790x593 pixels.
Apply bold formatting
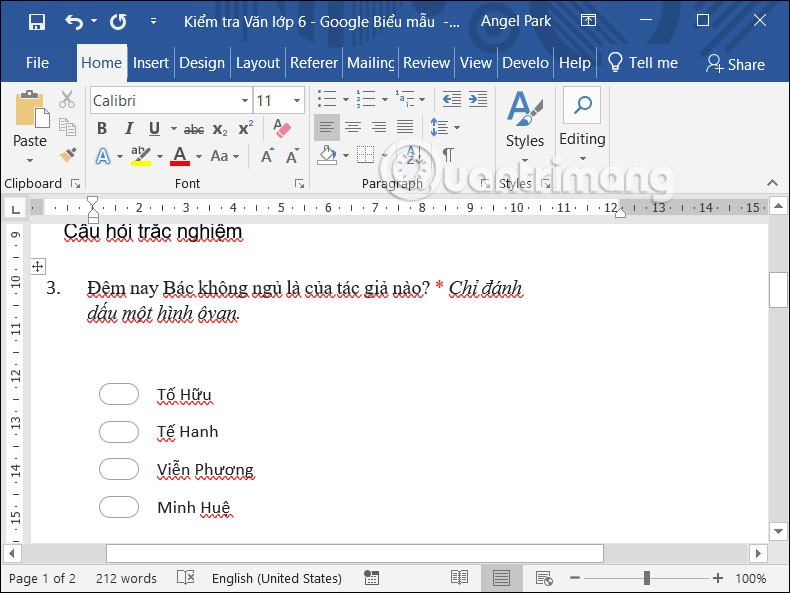click(x=102, y=128)
